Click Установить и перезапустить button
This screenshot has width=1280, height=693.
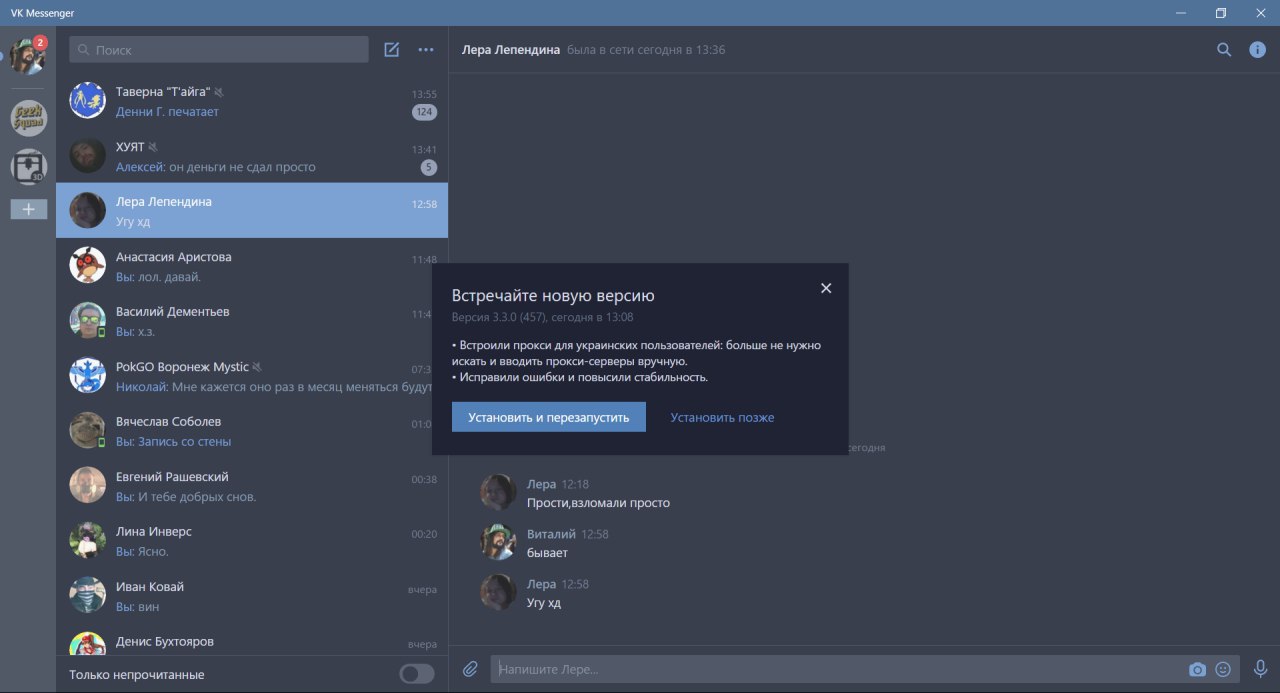[549, 417]
